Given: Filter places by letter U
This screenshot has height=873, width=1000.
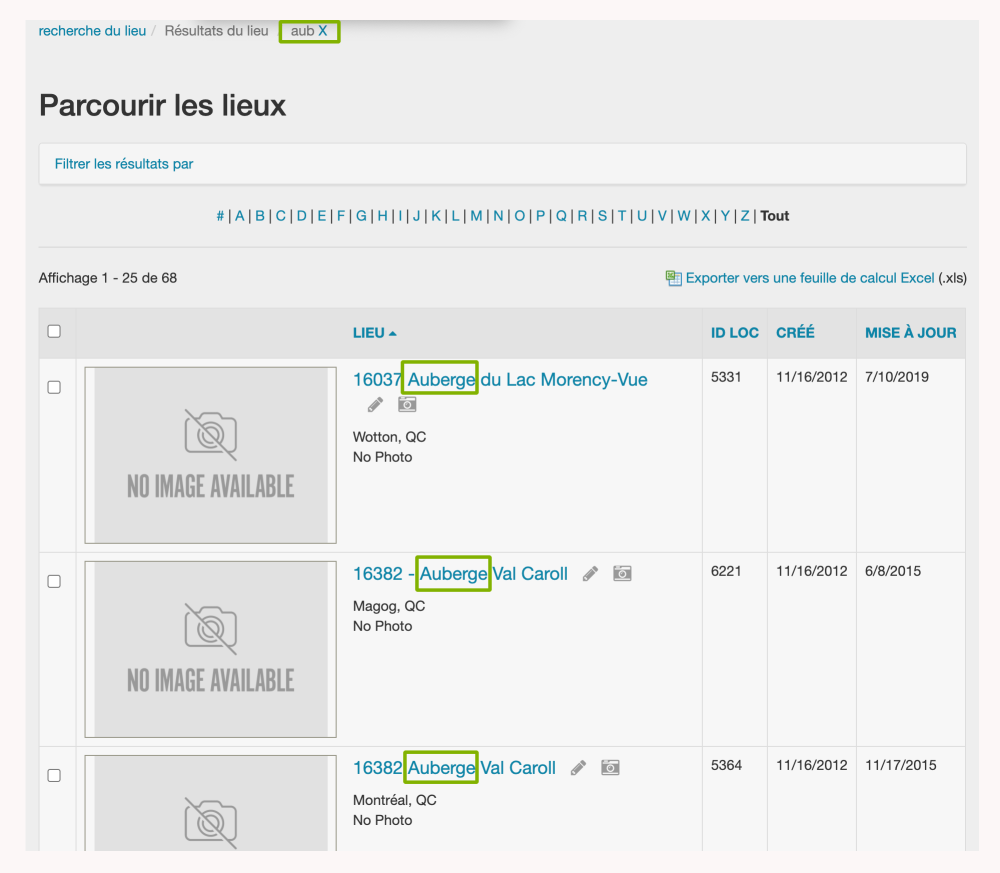Looking at the screenshot, I should tap(642, 216).
